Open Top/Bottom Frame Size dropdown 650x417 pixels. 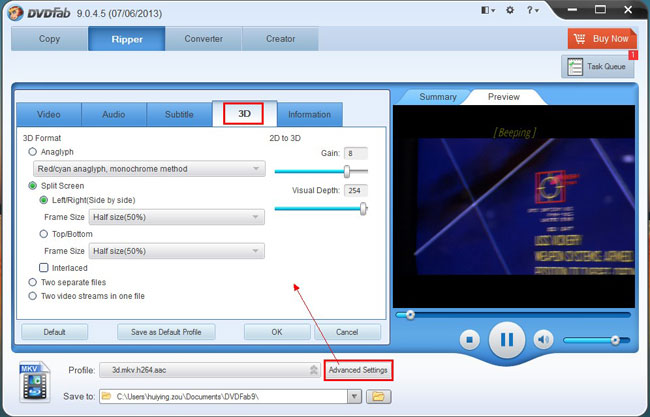[x=177, y=251]
